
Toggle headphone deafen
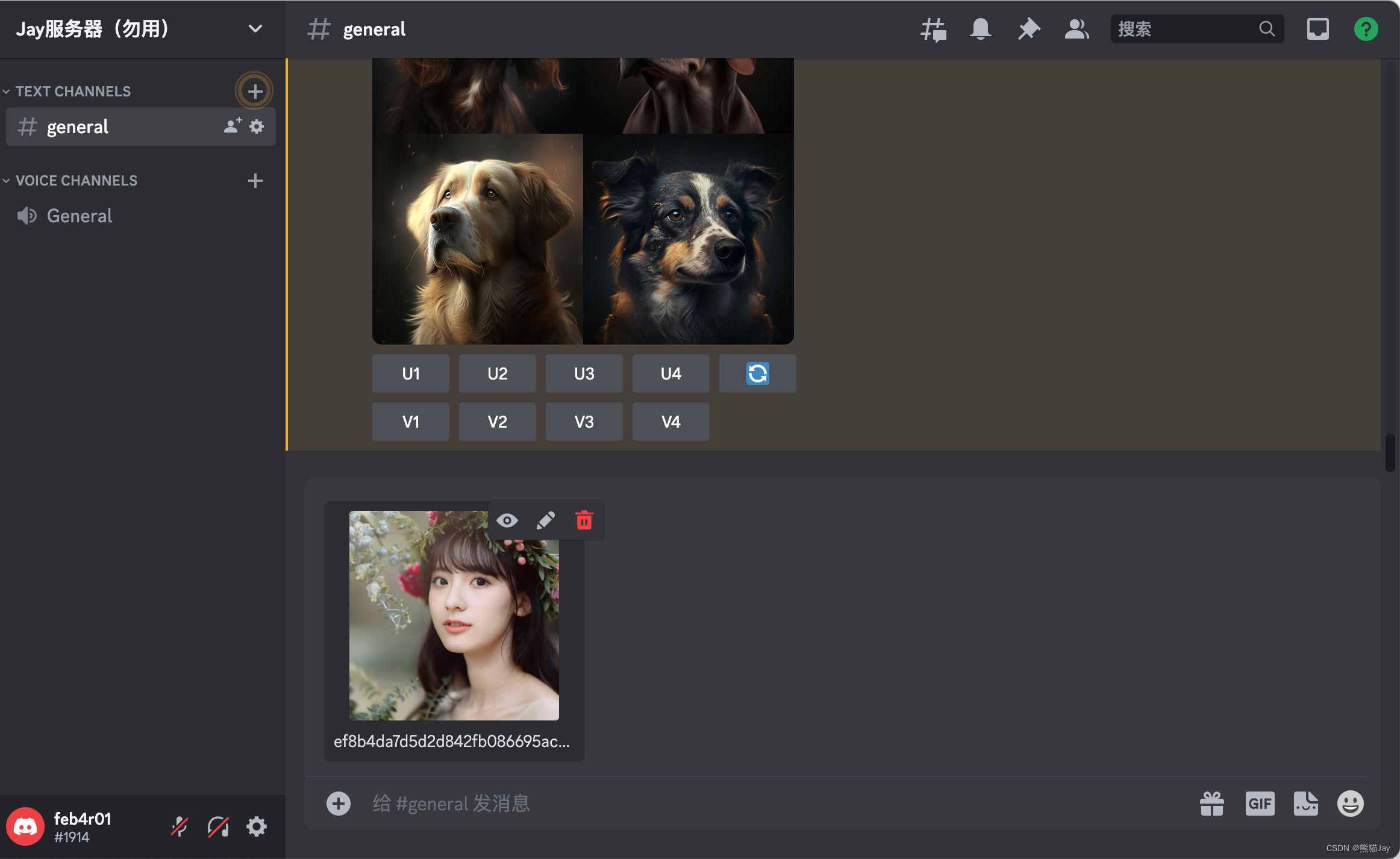[x=218, y=826]
